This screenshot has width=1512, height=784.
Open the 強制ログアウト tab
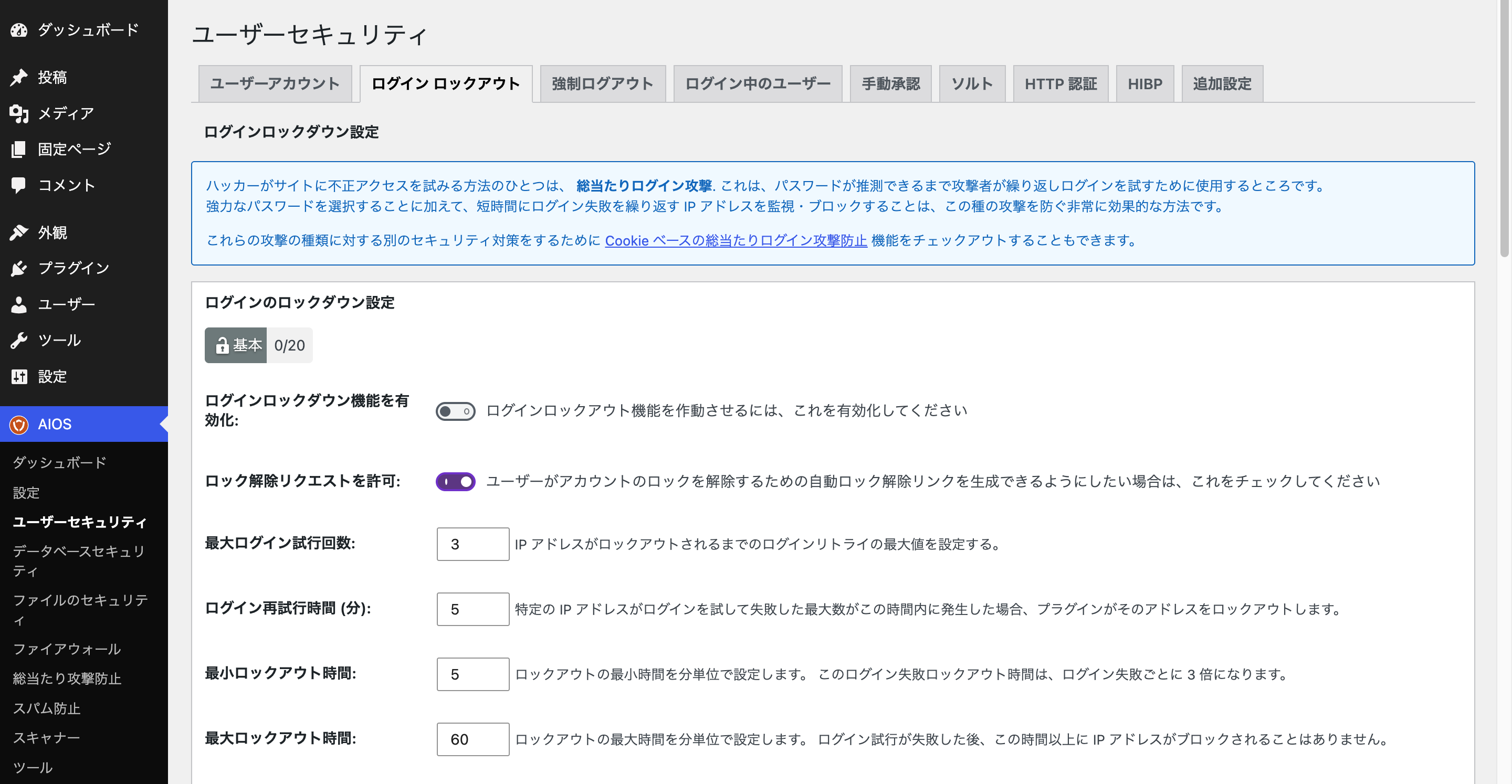coord(603,84)
